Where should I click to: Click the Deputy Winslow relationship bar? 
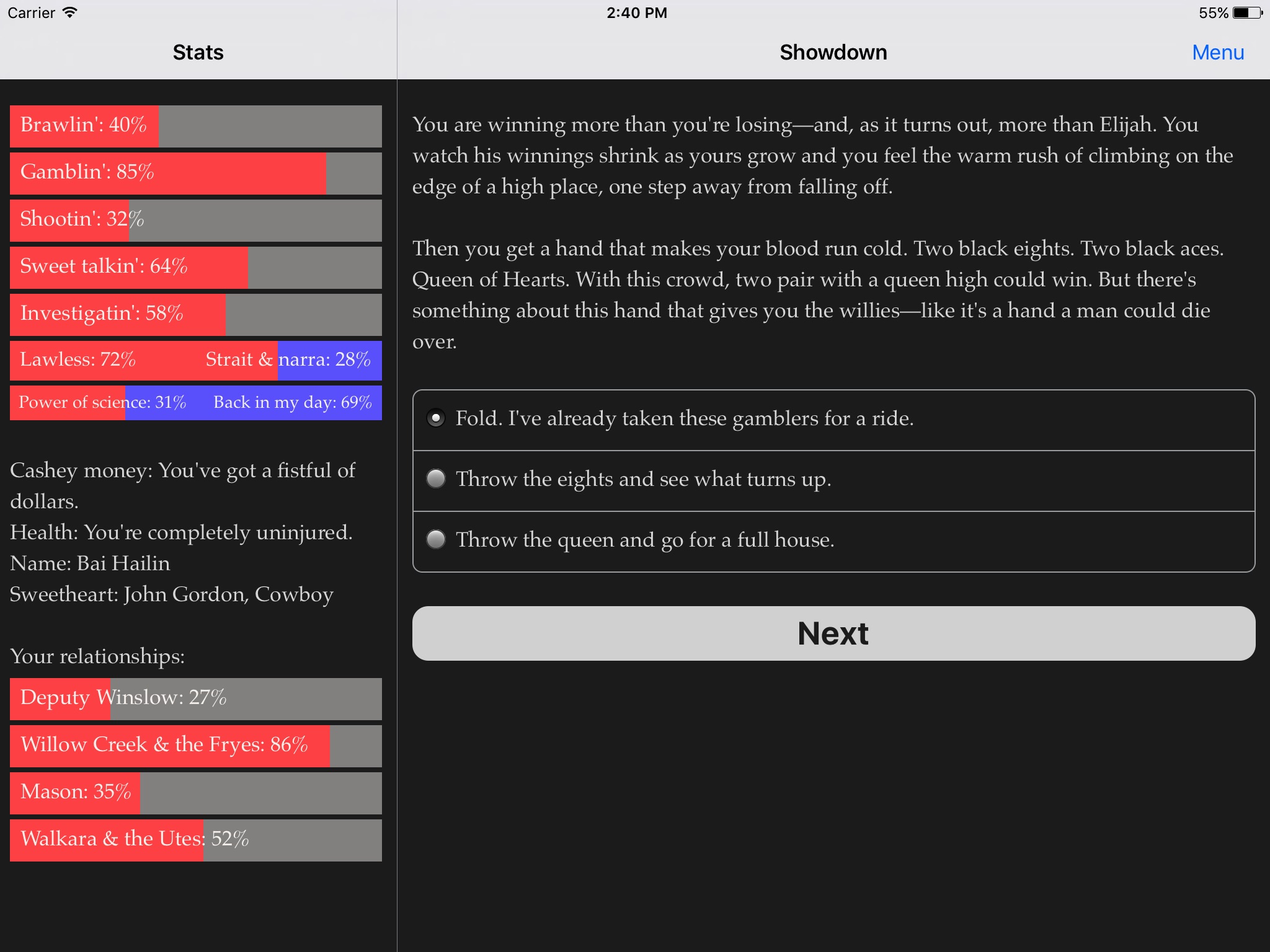point(196,697)
